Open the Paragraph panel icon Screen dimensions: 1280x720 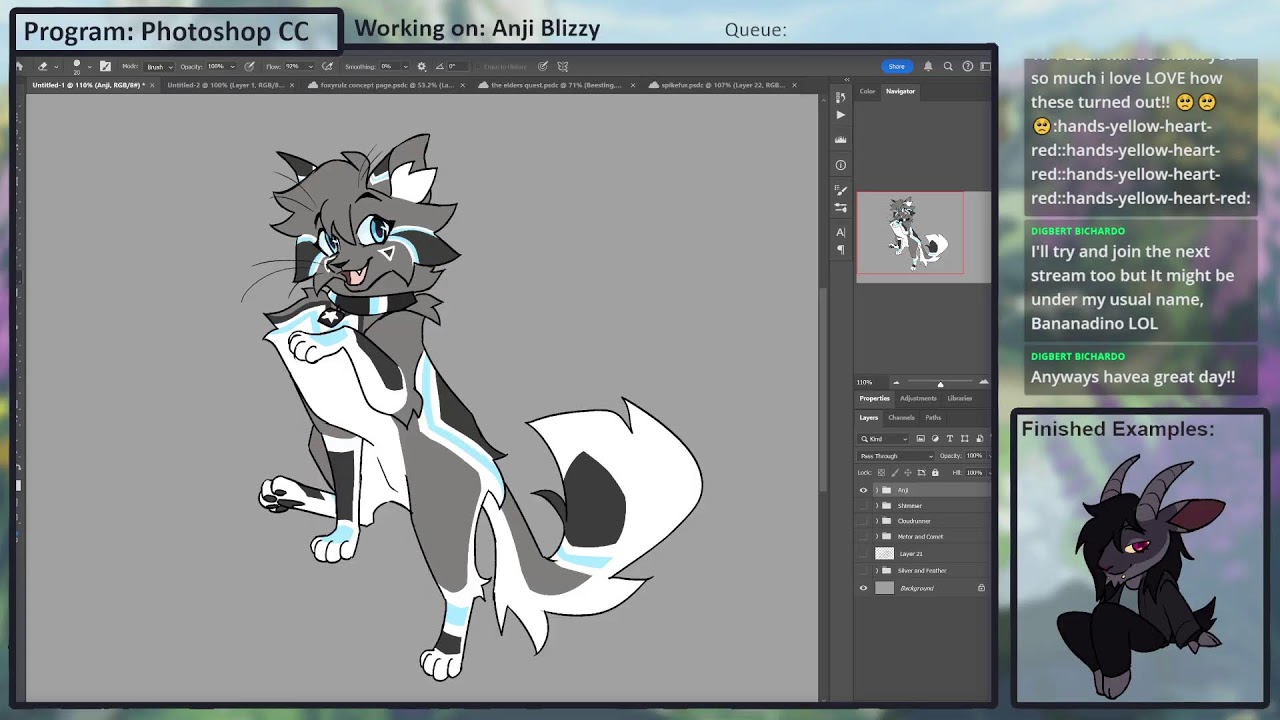tap(840, 249)
